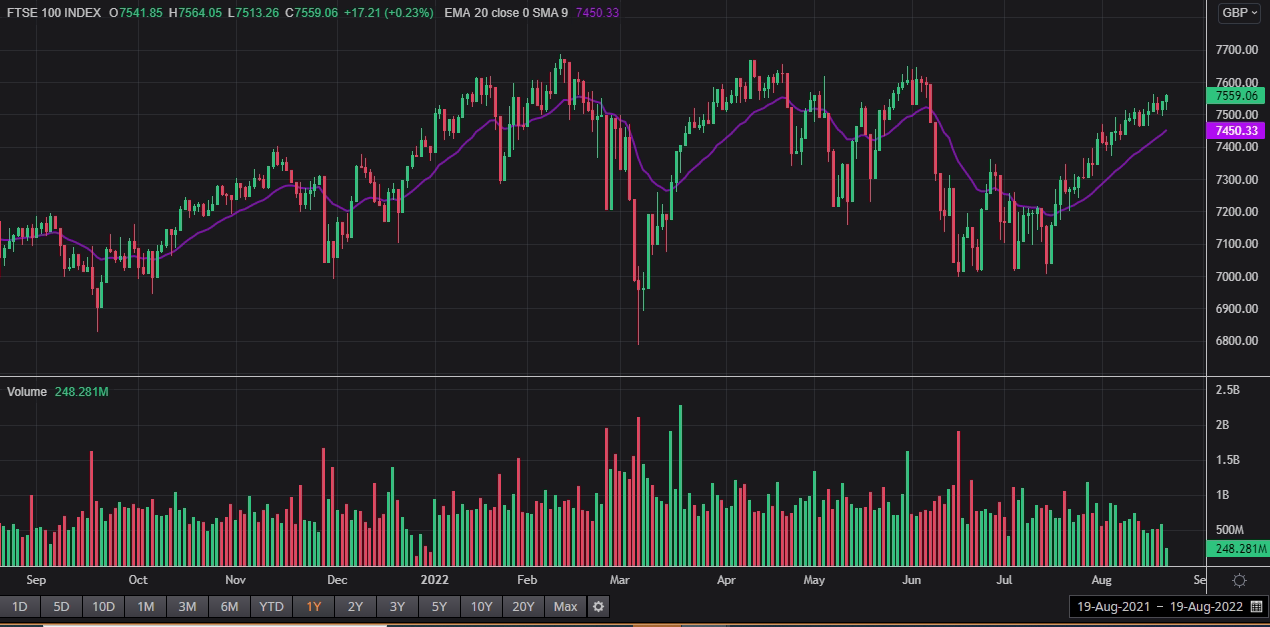Show the Max time range
Viewport: 1270px width, 627px height.
click(x=565, y=606)
